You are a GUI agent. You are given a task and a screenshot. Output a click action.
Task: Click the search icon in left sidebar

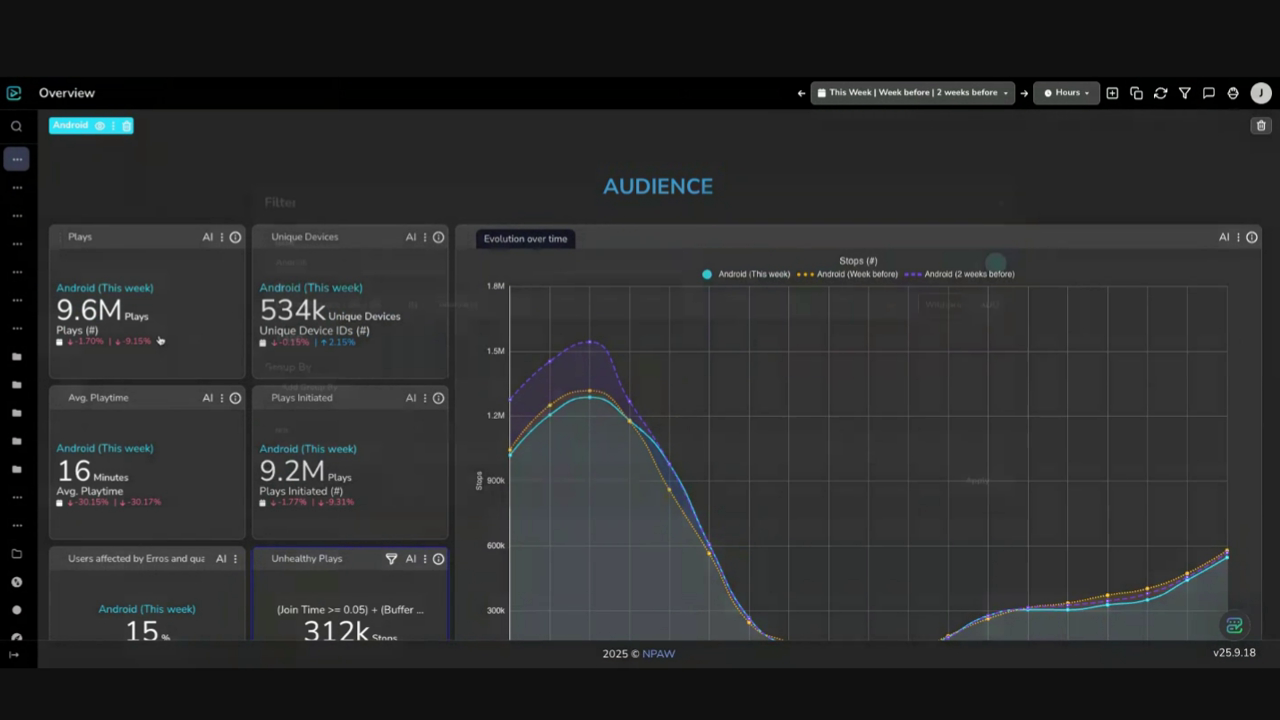click(x=16, y=126)
